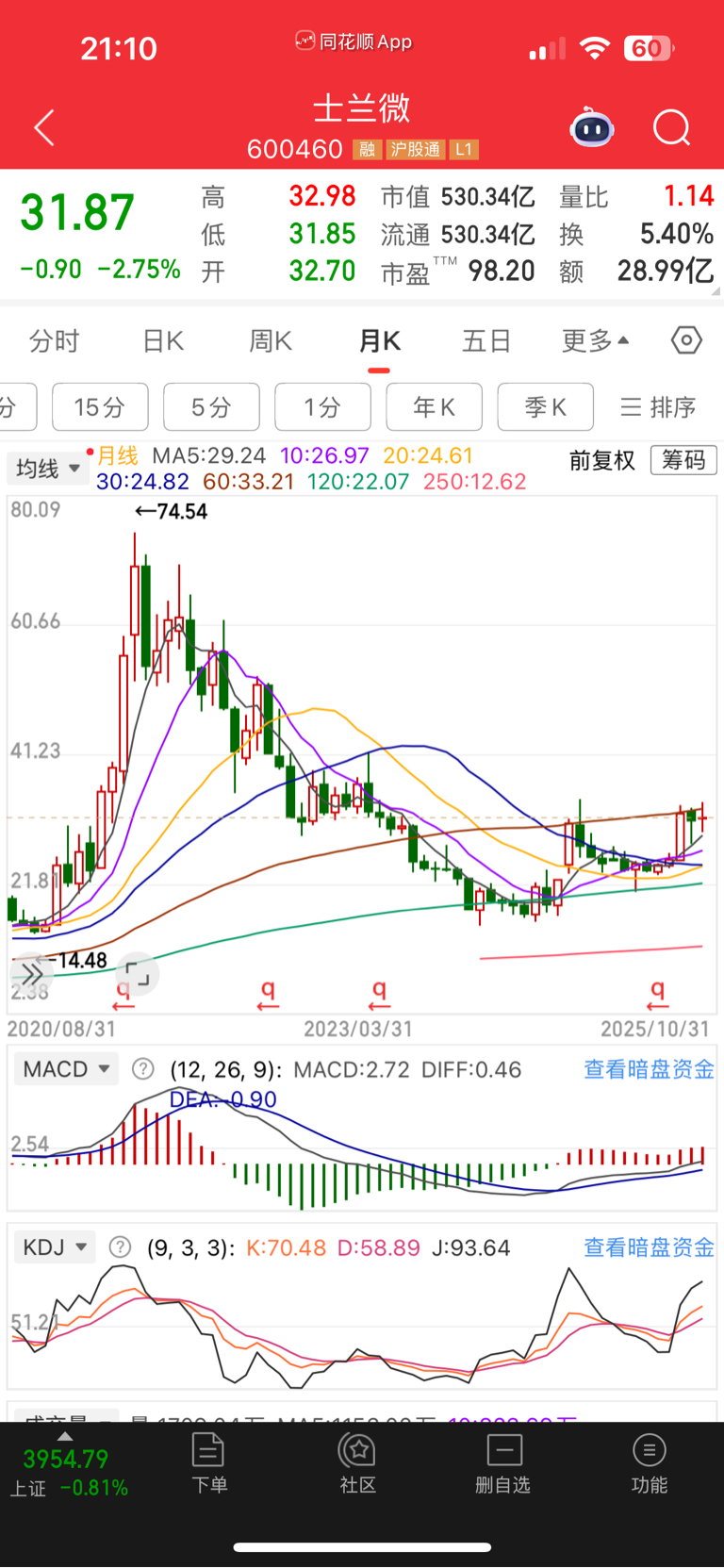Tap the 融 margin badge

[368, 149]
